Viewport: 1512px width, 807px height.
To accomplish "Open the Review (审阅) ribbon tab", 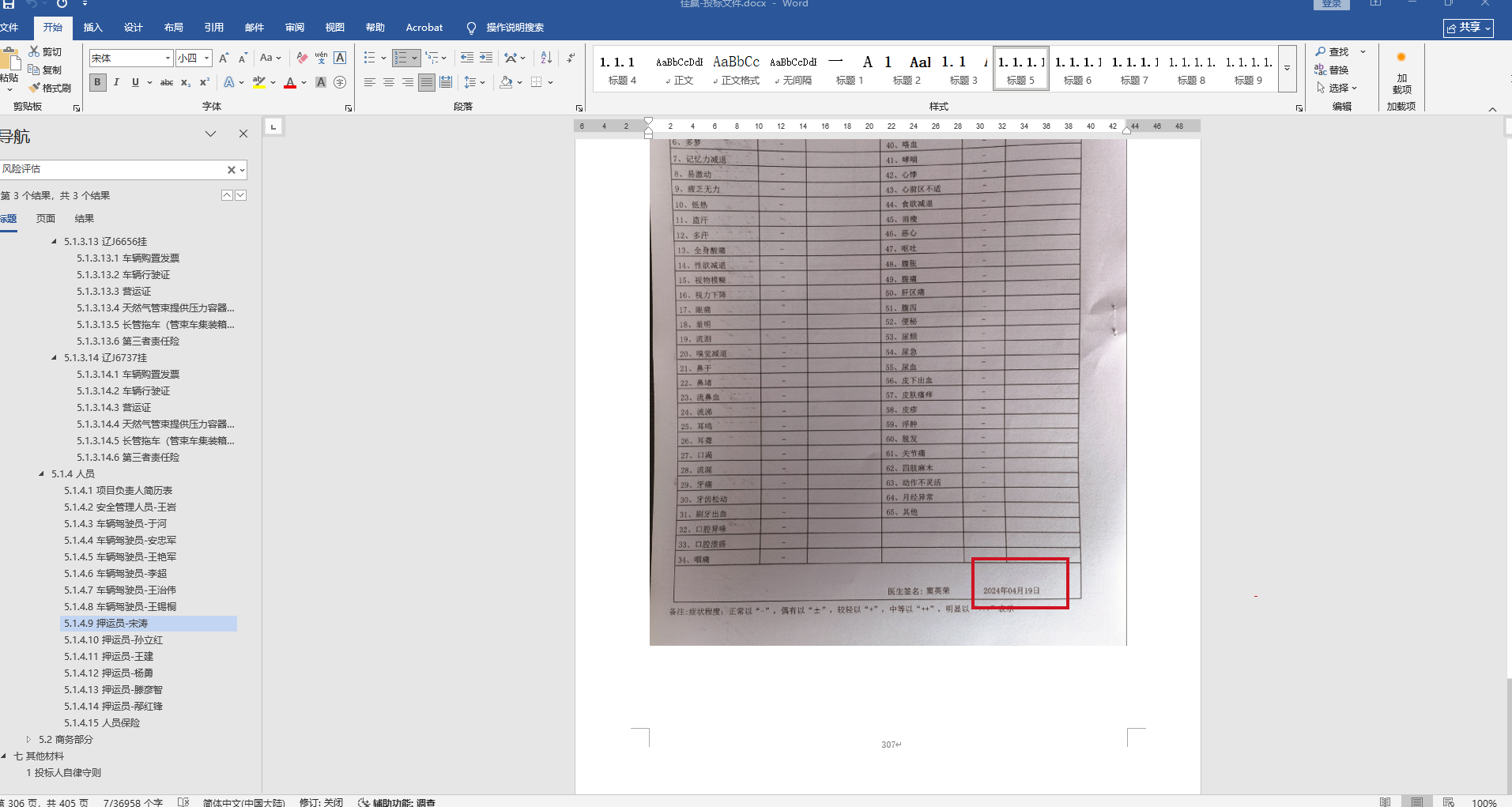I will pyautogui.click(x=295, y=28).
